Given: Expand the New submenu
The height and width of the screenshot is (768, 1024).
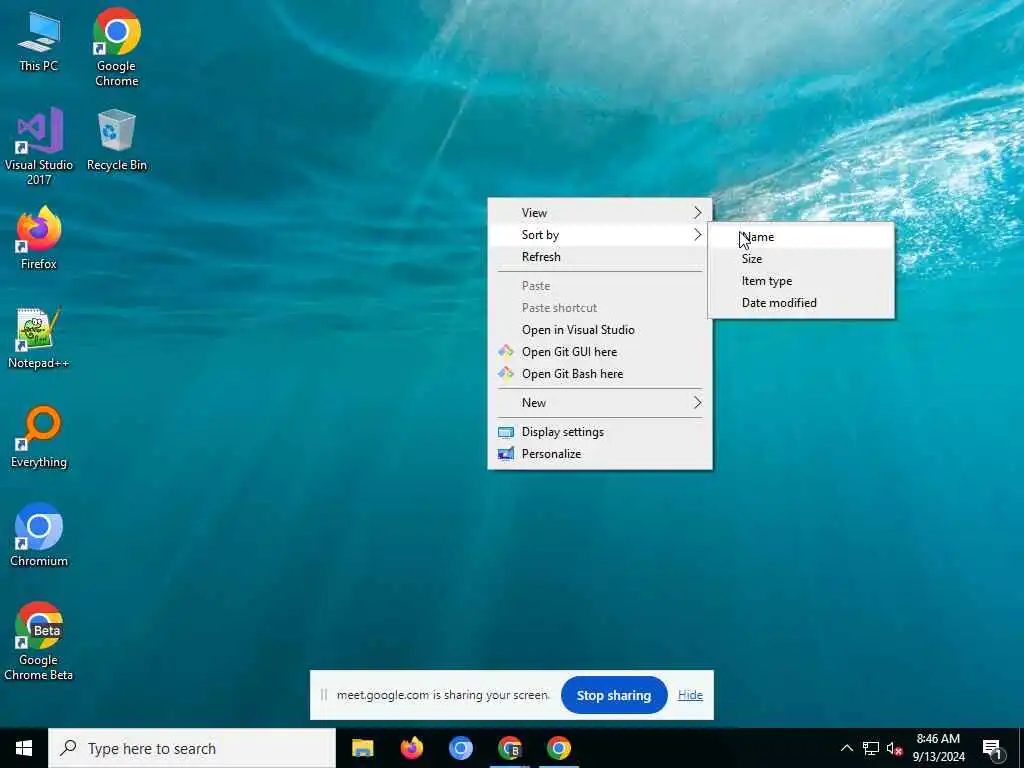Looking at the screenshot, I should click(x=600, y=403).
